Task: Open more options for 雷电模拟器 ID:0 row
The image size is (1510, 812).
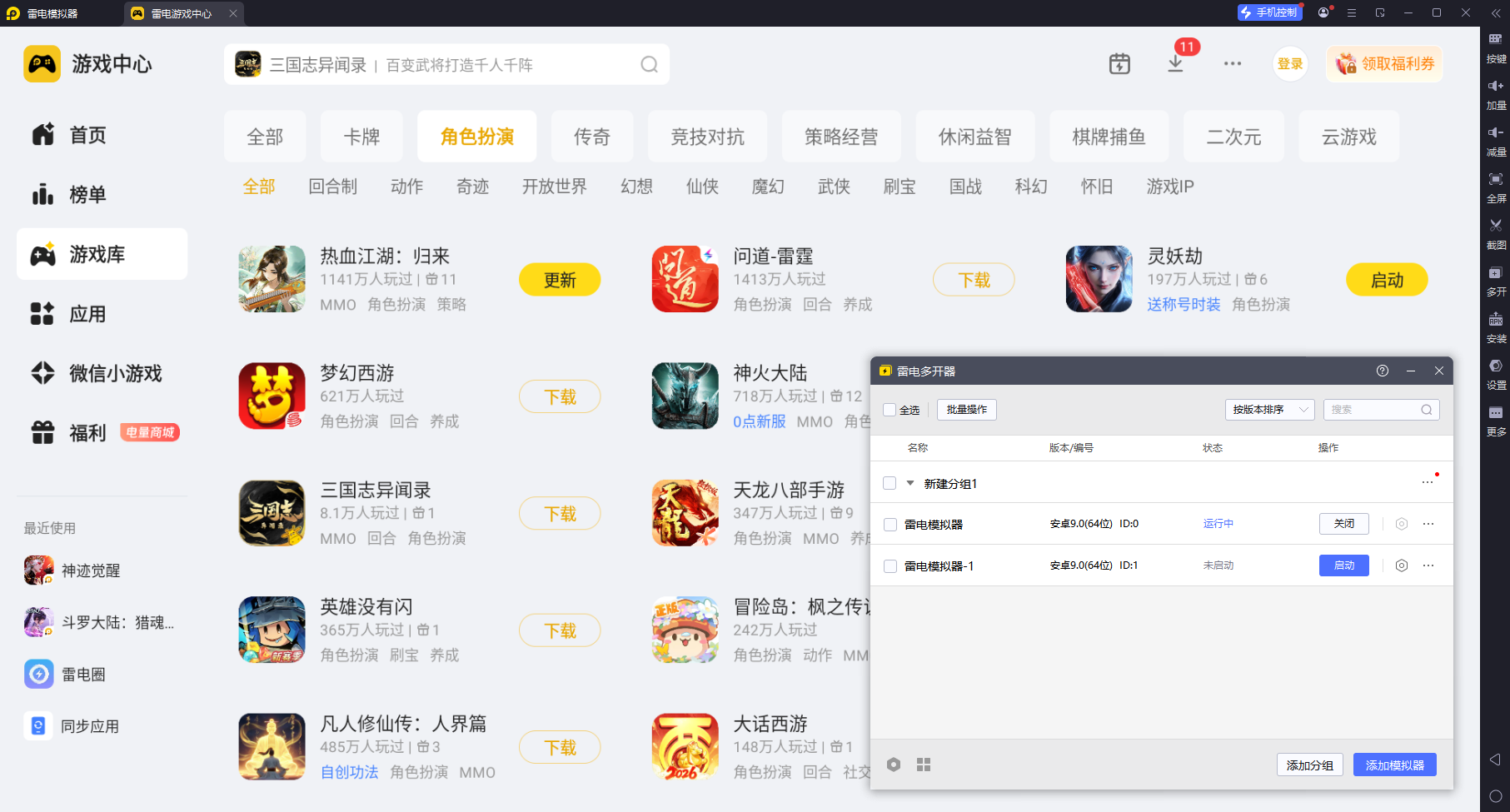Action: tap(1428, 524)
